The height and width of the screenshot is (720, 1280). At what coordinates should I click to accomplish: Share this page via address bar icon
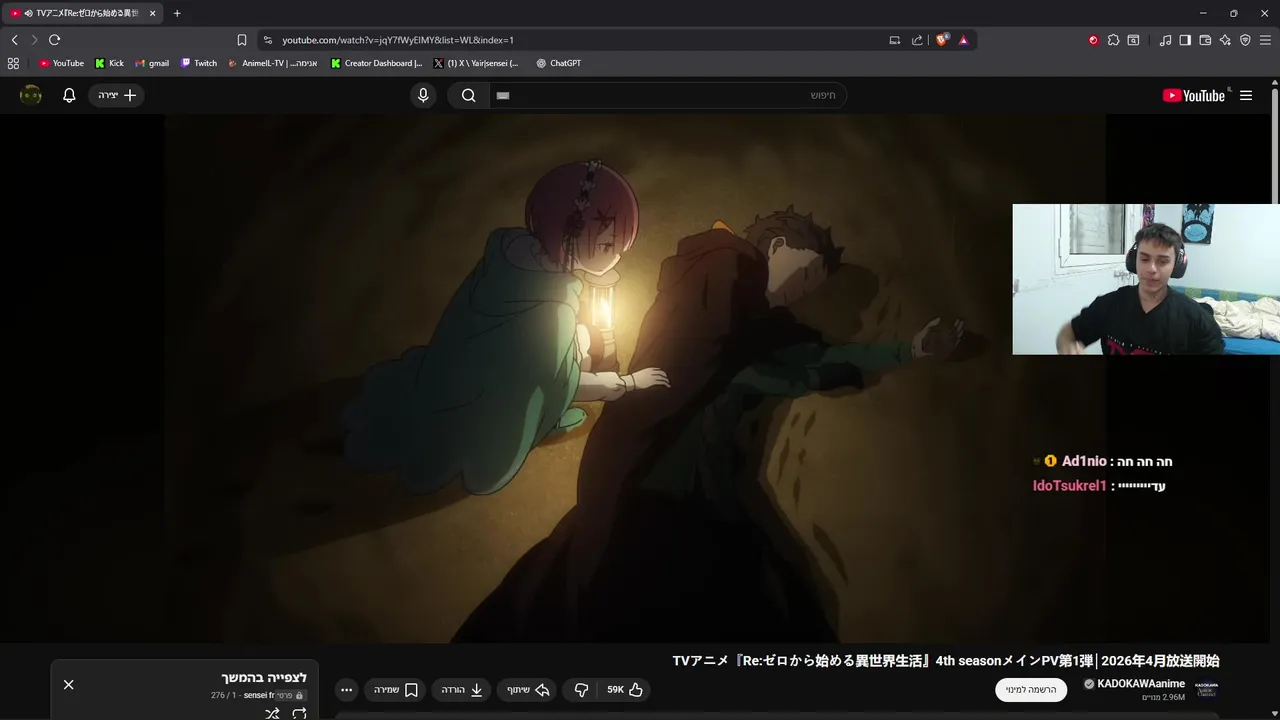click(x=917, y=40)
